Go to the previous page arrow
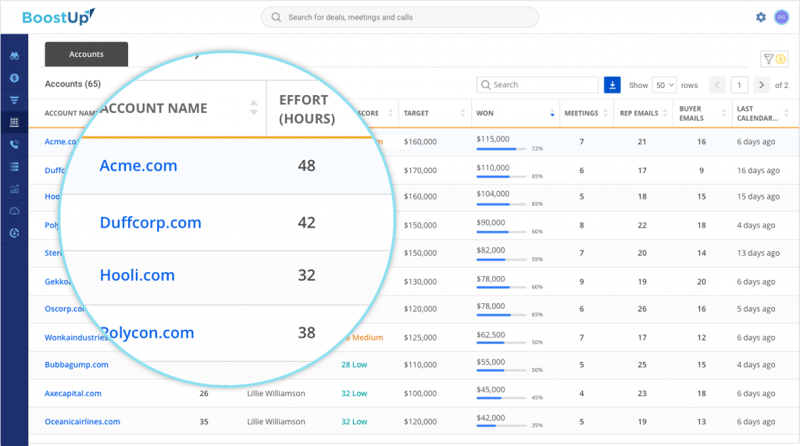 [717, 85]
